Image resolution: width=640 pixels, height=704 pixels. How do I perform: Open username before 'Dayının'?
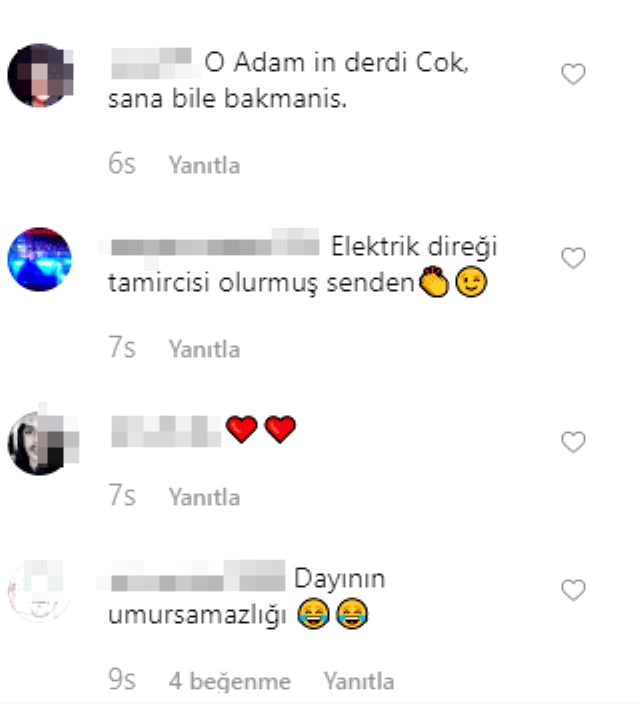(193, 576)
